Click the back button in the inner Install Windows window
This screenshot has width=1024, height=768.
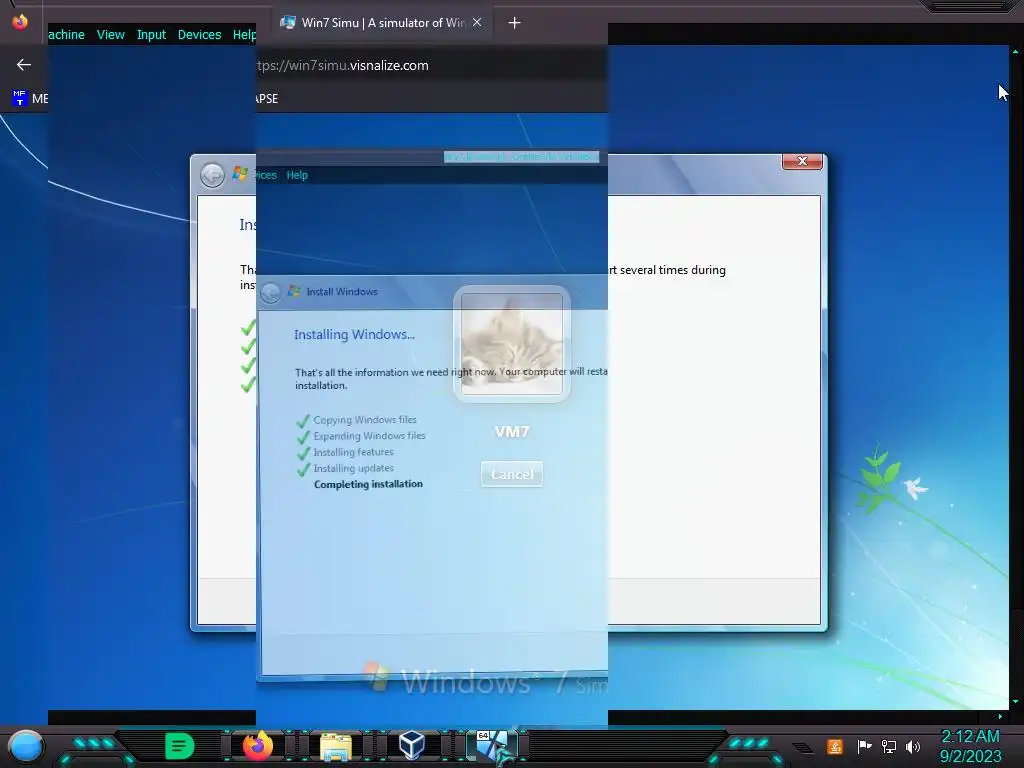pyautogui.click(x=270, y=293)
